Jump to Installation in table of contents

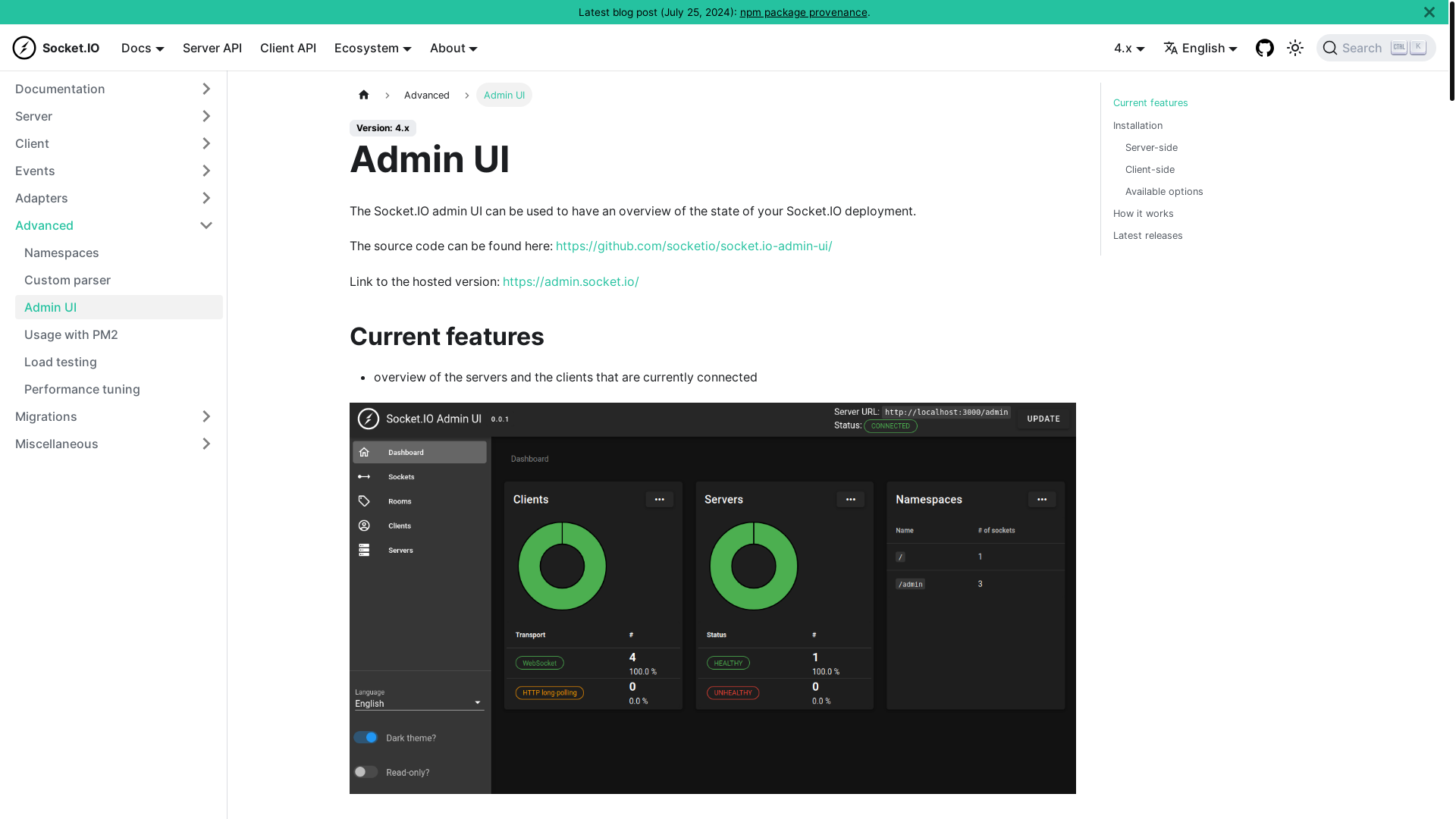coord(1137,125)
